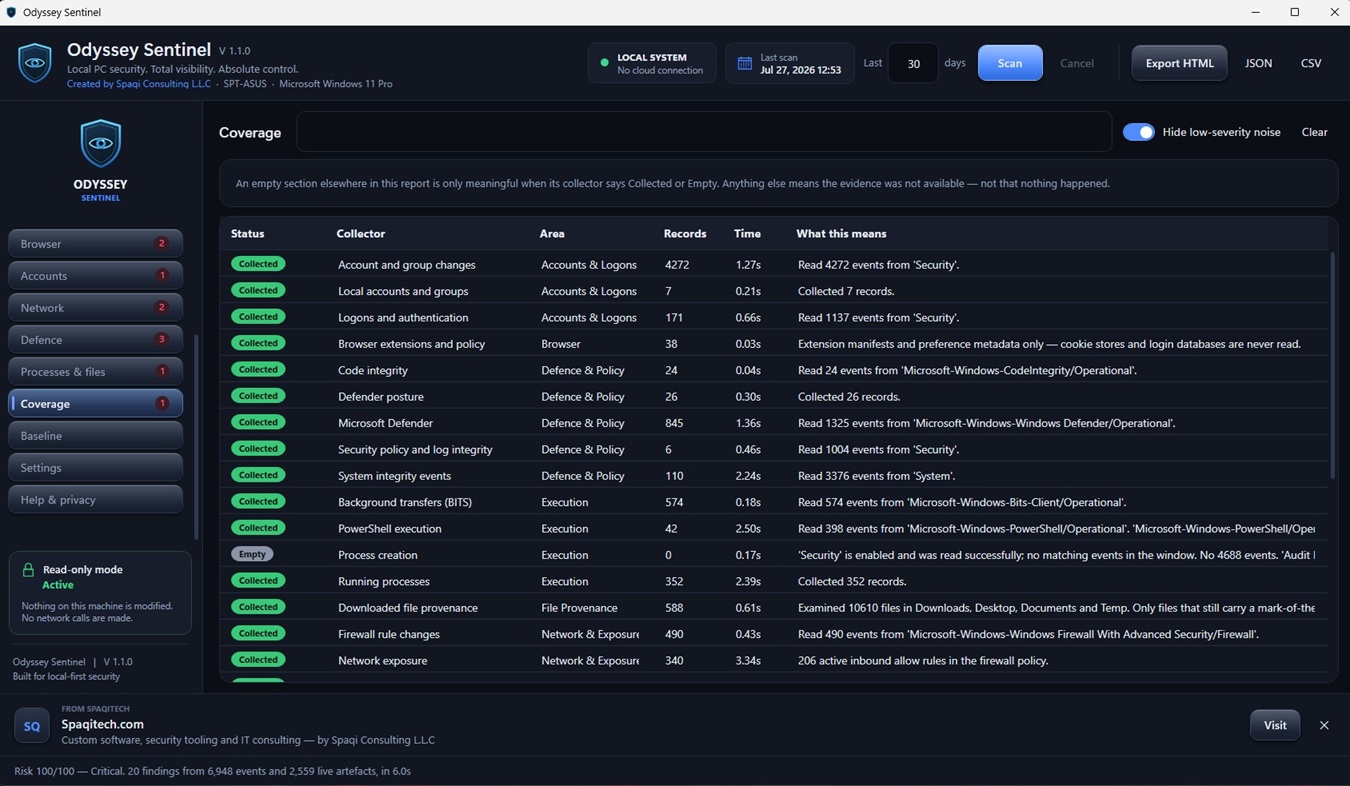Click the green Local System status dot
The image size is (1350, 786).
(x=604, y=63)
